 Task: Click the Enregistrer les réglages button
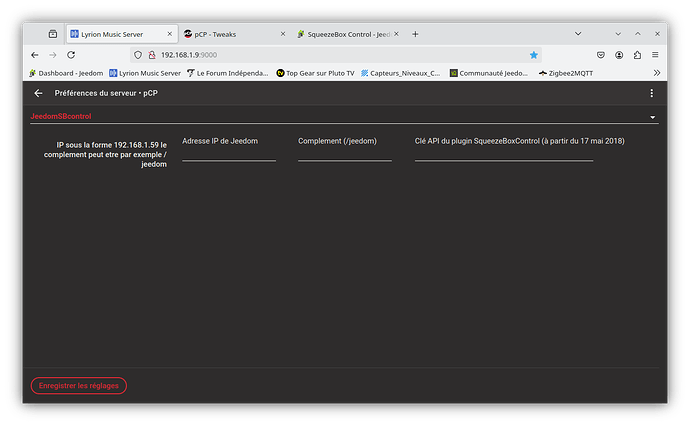pos(79,385)
